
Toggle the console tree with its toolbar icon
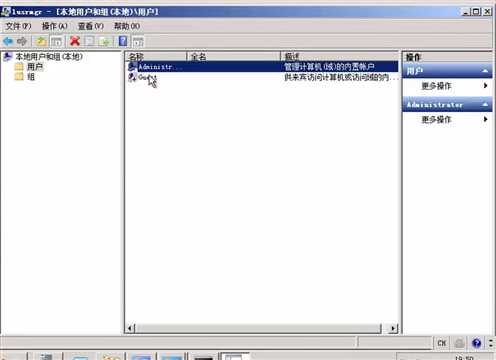point(57,42)
